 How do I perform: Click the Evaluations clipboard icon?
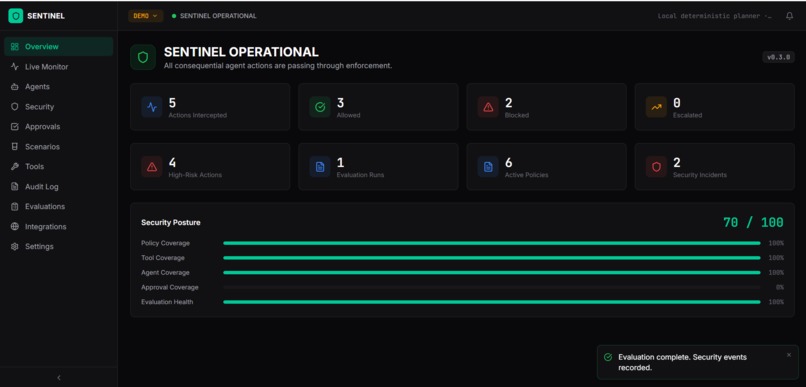[x=15, y=207]
